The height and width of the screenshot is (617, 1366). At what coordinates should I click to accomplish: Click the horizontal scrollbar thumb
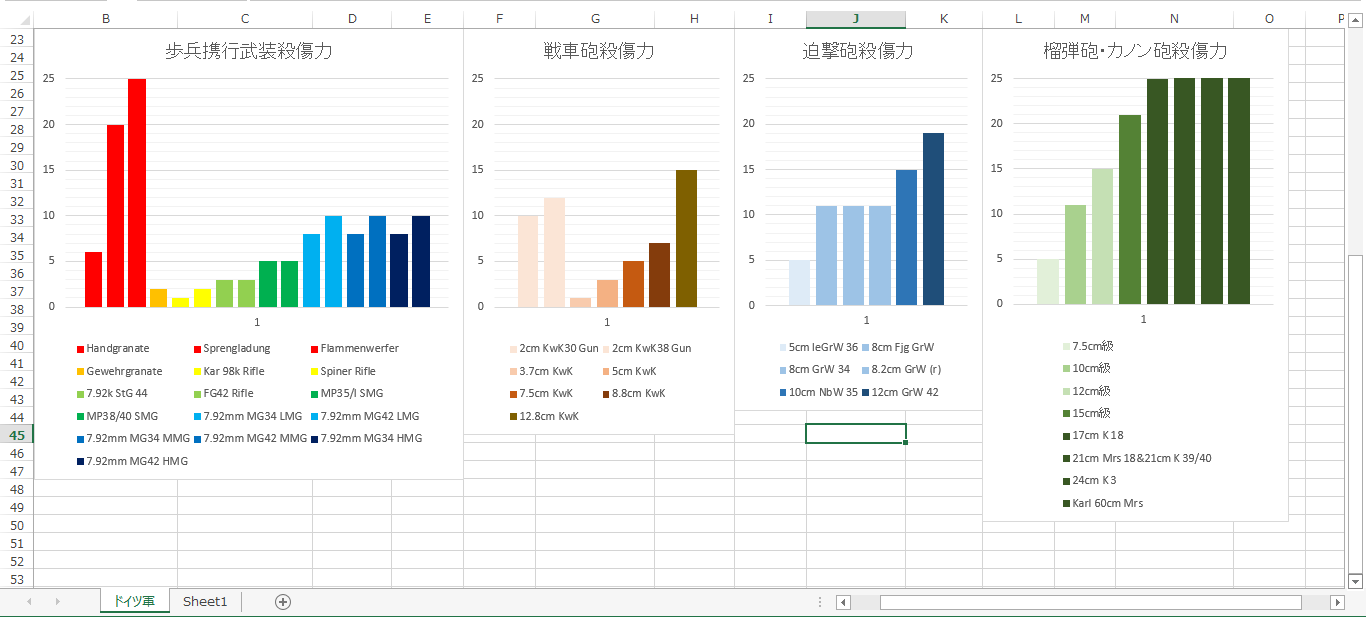tap(1090, 602)
